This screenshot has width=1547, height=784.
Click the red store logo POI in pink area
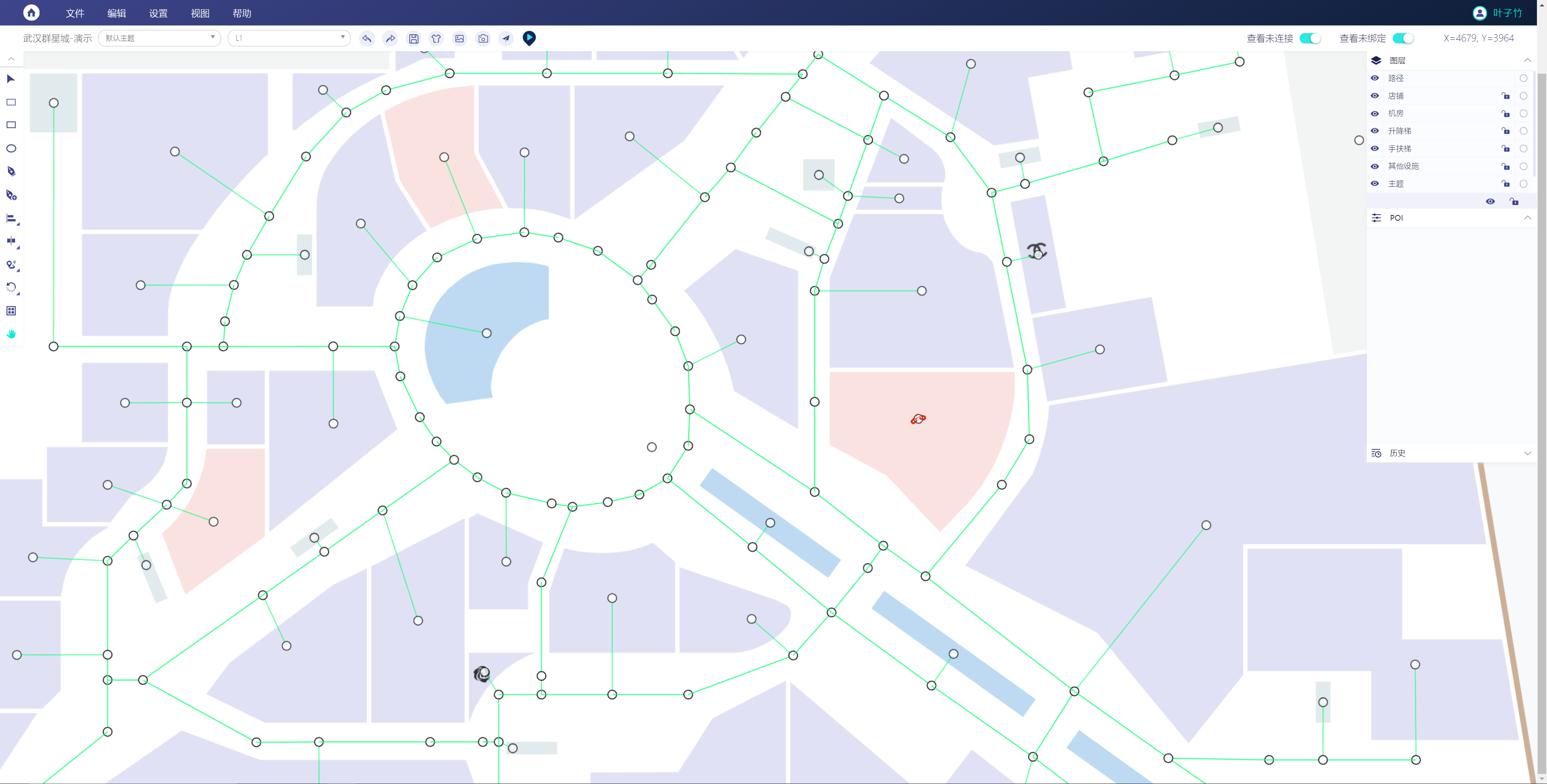918,419
